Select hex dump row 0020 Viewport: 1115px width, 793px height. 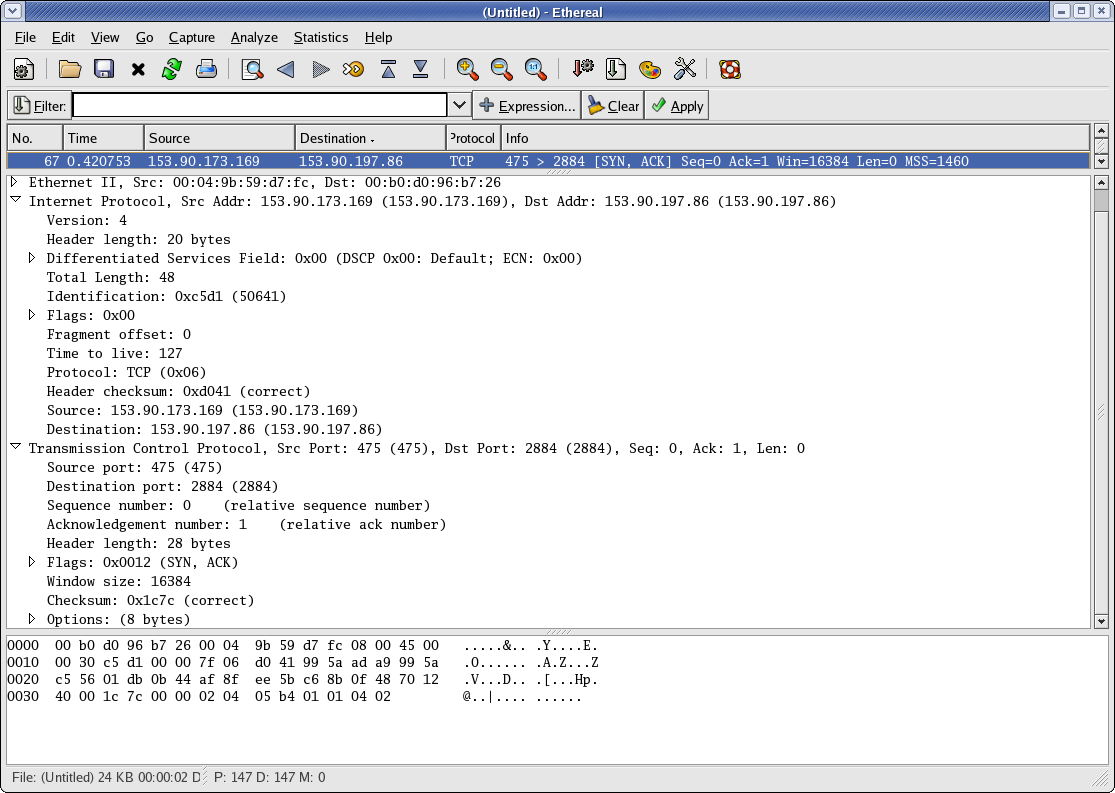pyautogui.click(x=303, y=679)
